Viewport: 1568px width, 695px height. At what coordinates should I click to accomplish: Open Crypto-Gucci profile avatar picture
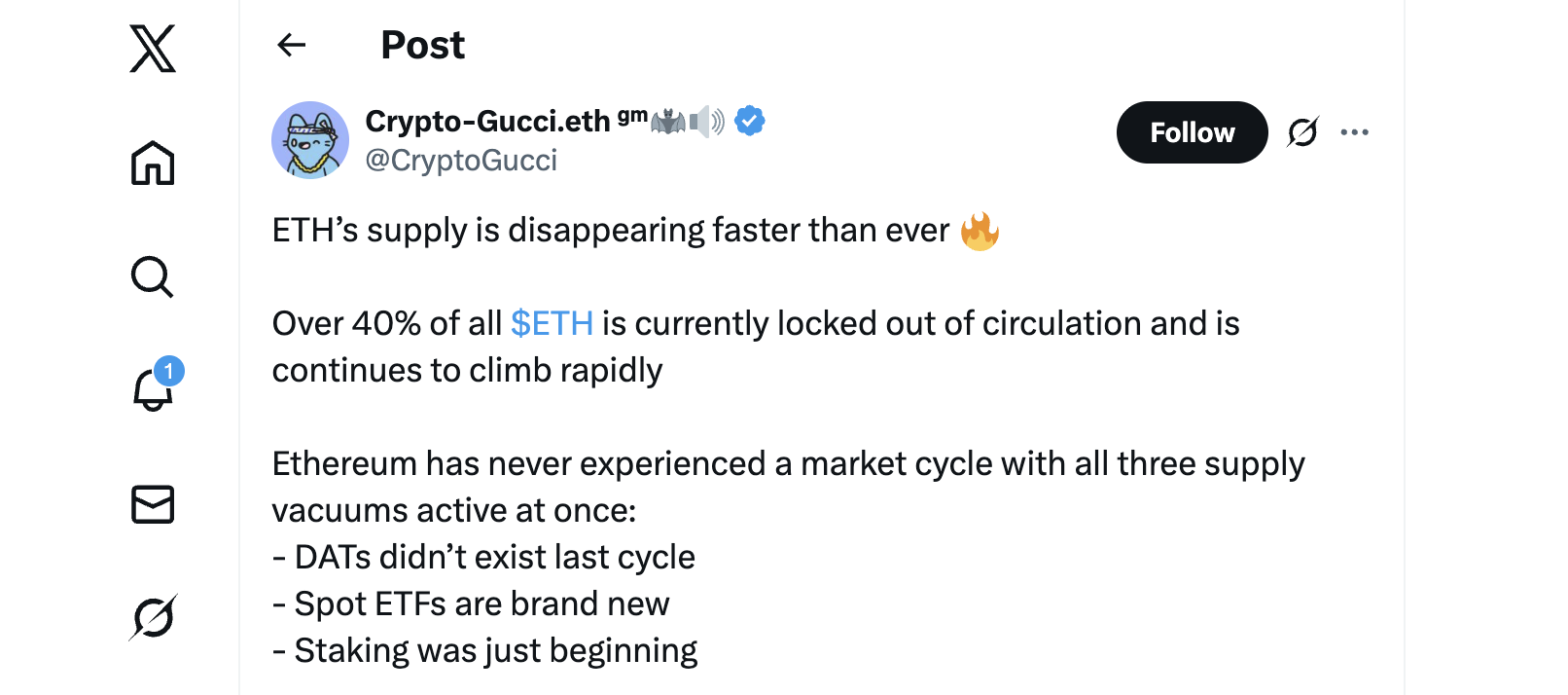click(x=310, y=140)
